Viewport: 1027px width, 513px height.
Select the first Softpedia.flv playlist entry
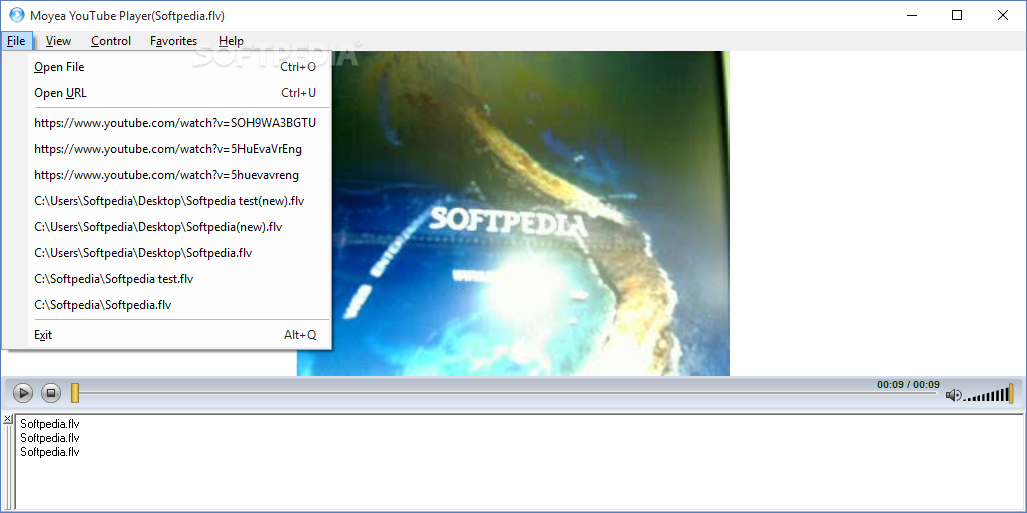tap(50, 424)
